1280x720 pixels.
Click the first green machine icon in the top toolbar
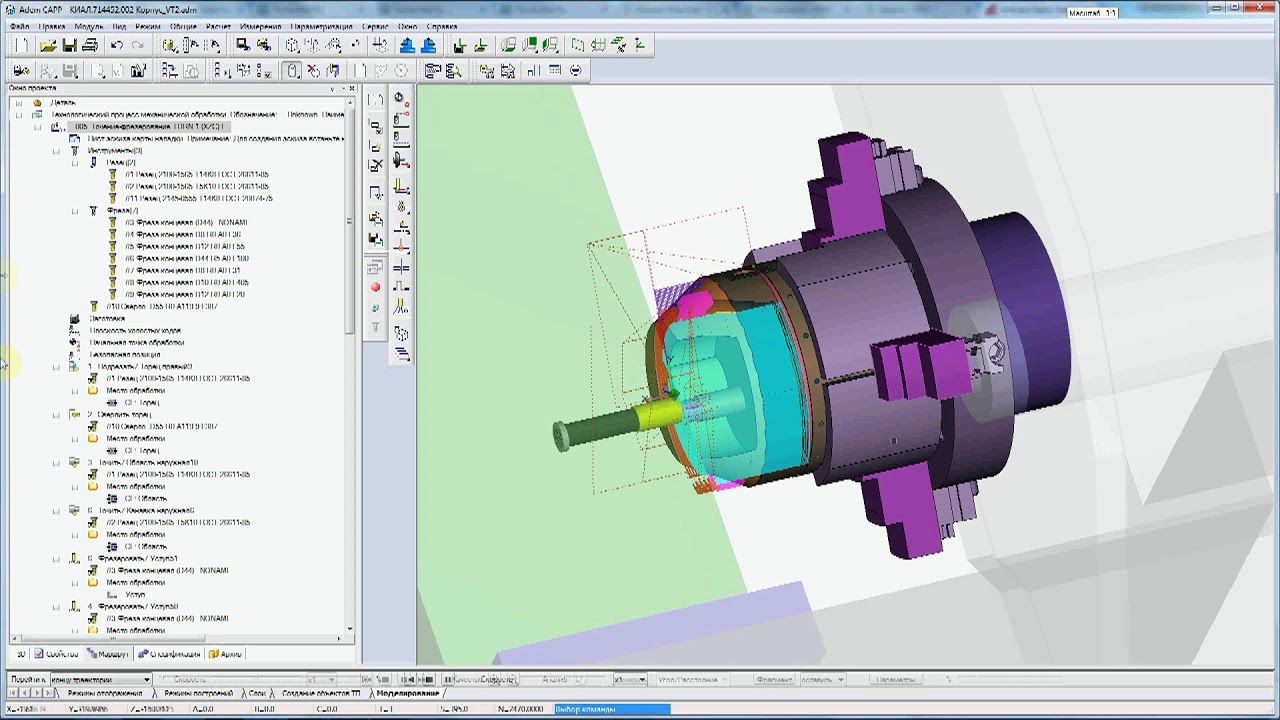[x=459, y=45]
